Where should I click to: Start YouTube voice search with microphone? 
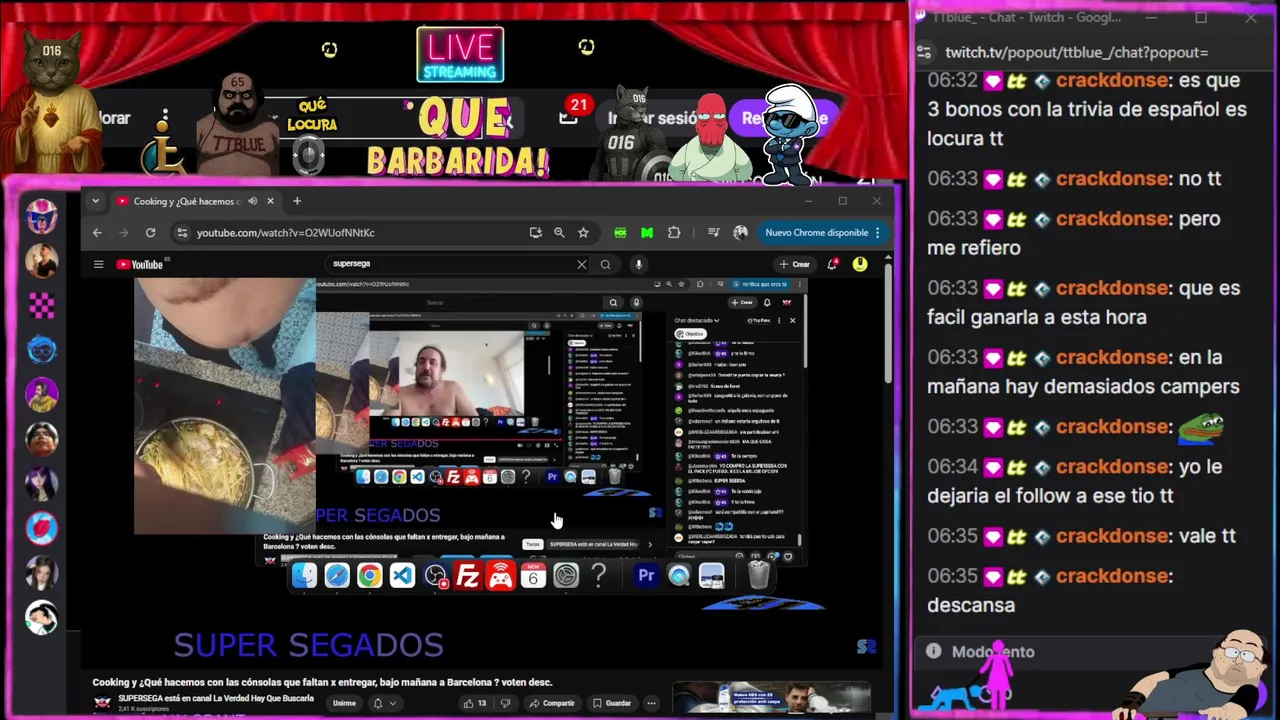click(x=638, y=264)
